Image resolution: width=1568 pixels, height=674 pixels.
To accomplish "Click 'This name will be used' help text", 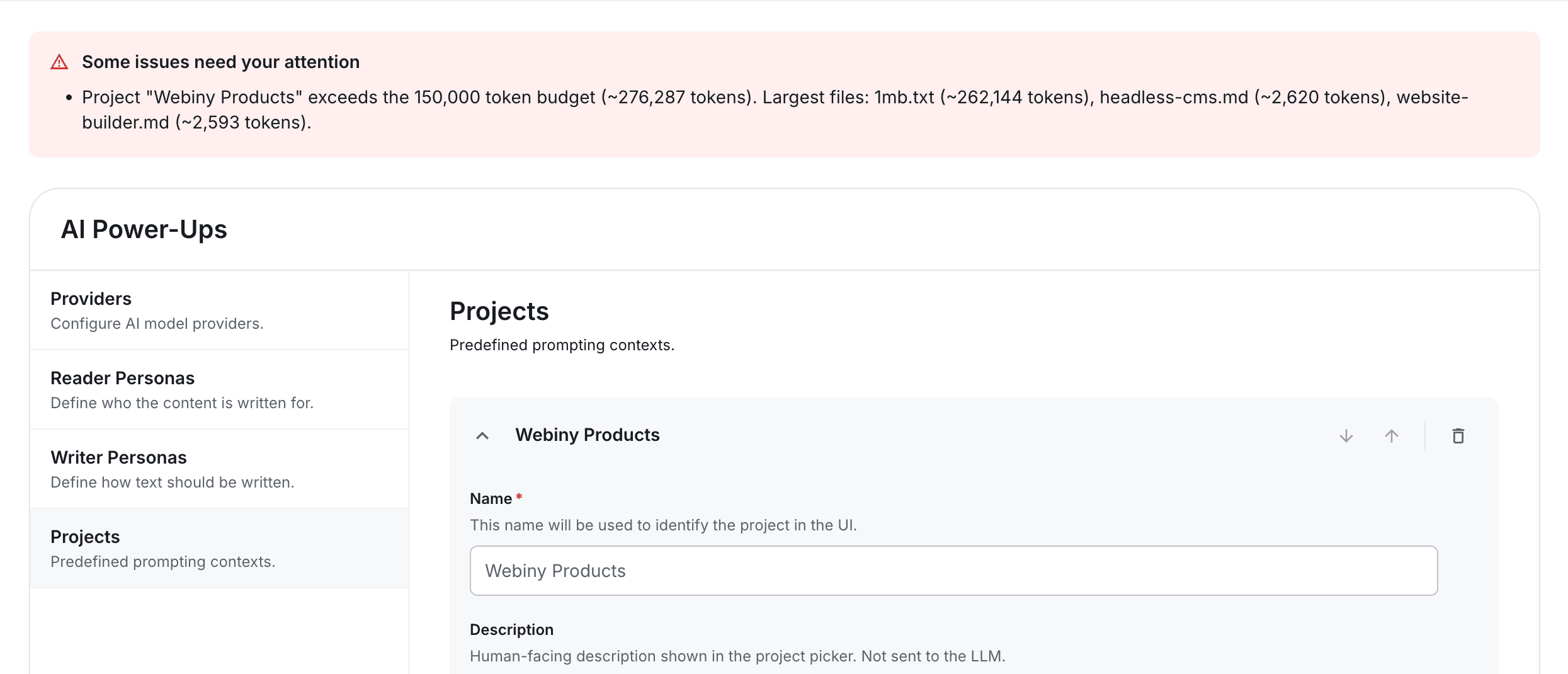I will point(663,525).
